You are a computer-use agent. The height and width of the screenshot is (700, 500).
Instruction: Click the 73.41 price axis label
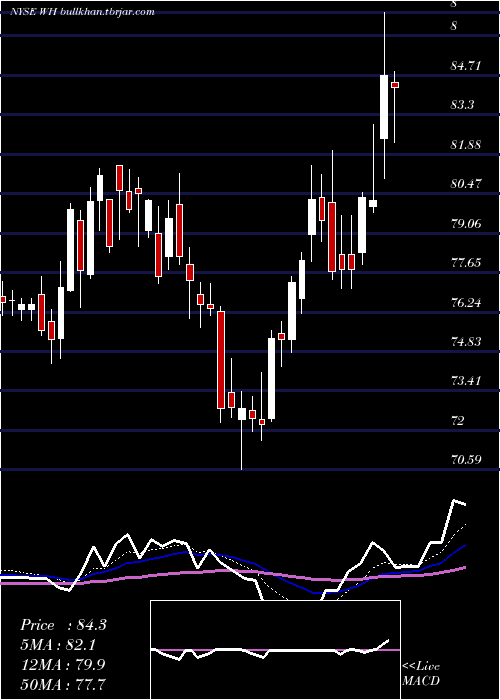click(466, 381)
